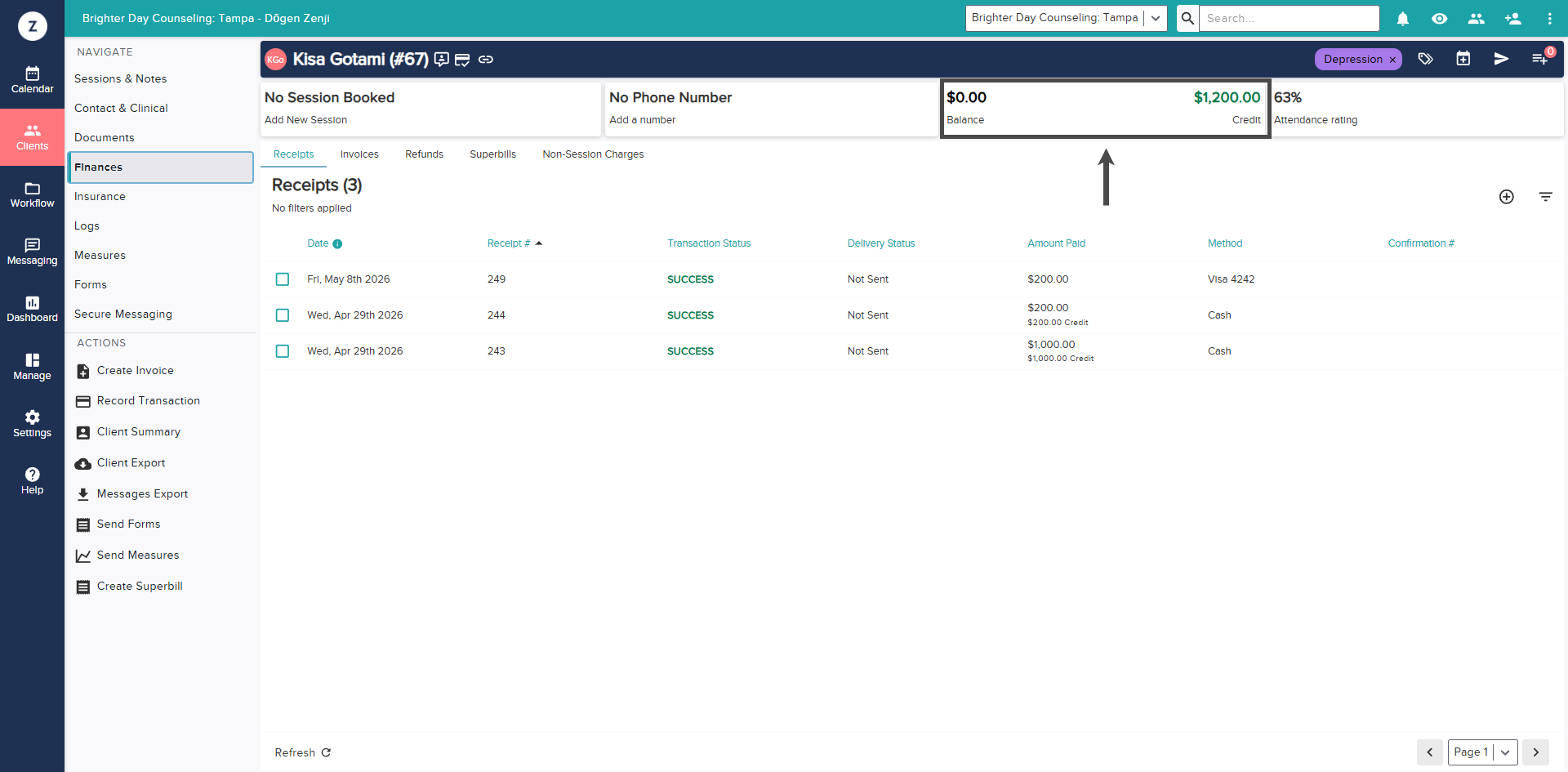Image resolution: width=1568 pixels, height=772 pixels.
Task: Open the tags icon in client header
Action: (x=1425, y=59)
